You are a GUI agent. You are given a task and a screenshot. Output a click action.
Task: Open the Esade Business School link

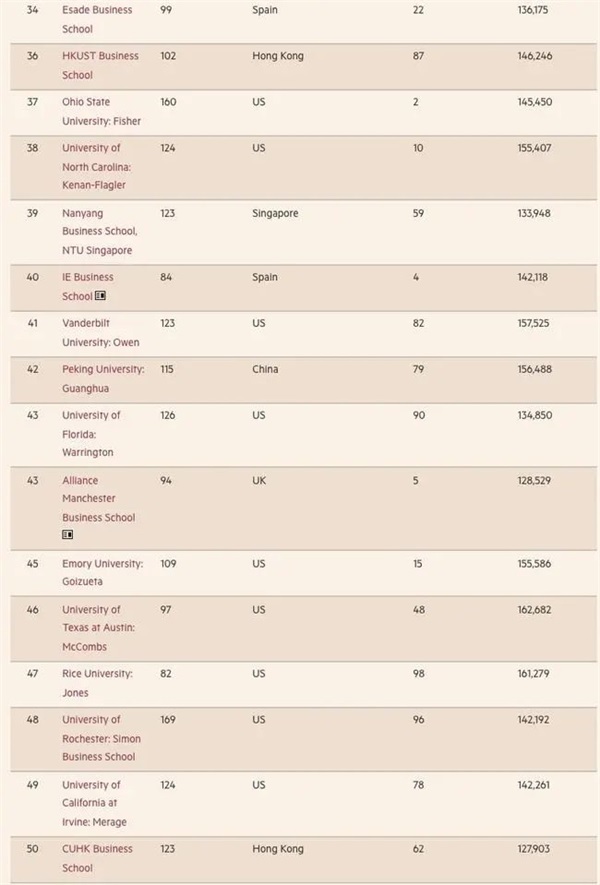[x=96, y=19]
